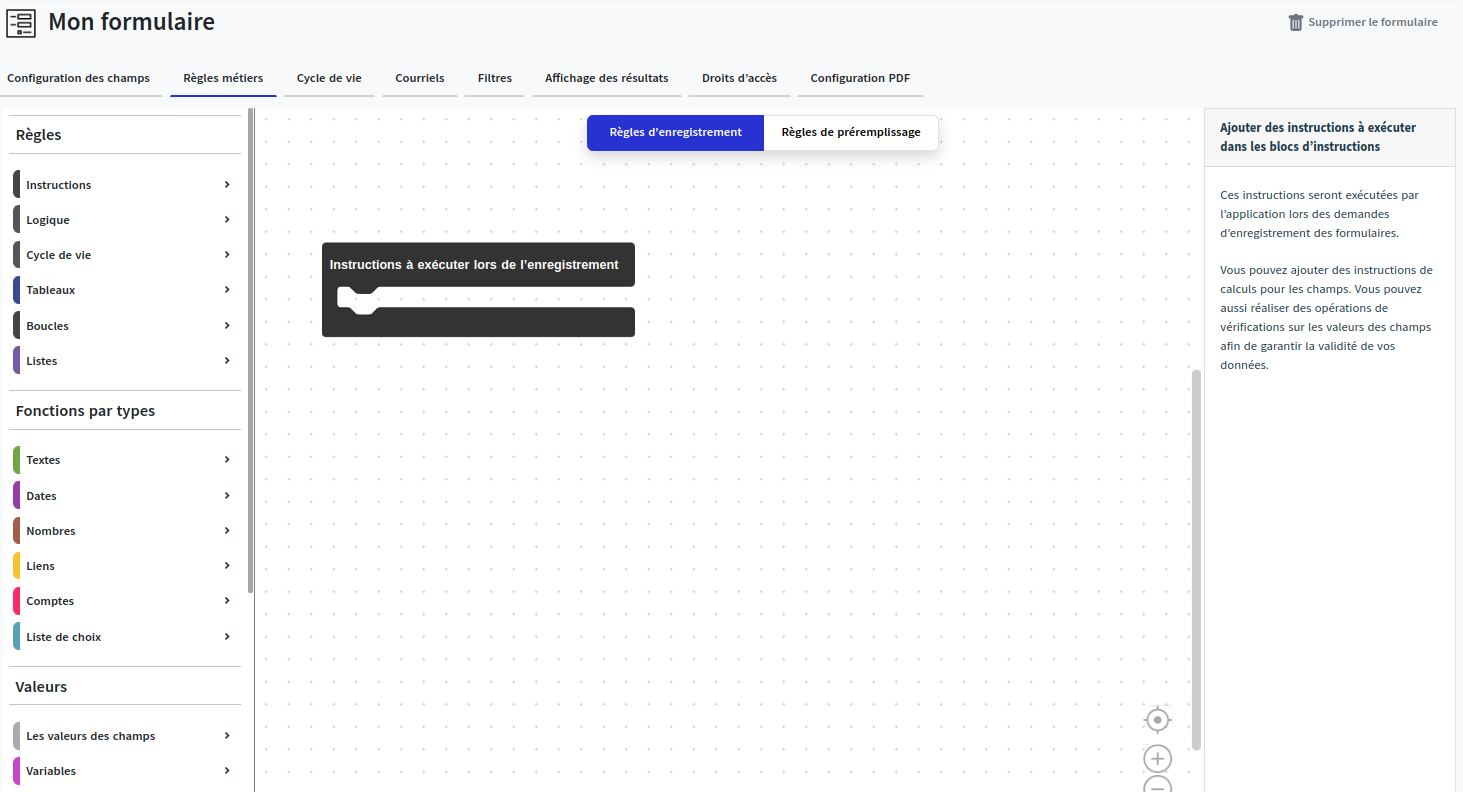Open the Configuration PDF tab
Image resolution: width=1463 pixels, height=792 pixels.
(x=859, y=78)
